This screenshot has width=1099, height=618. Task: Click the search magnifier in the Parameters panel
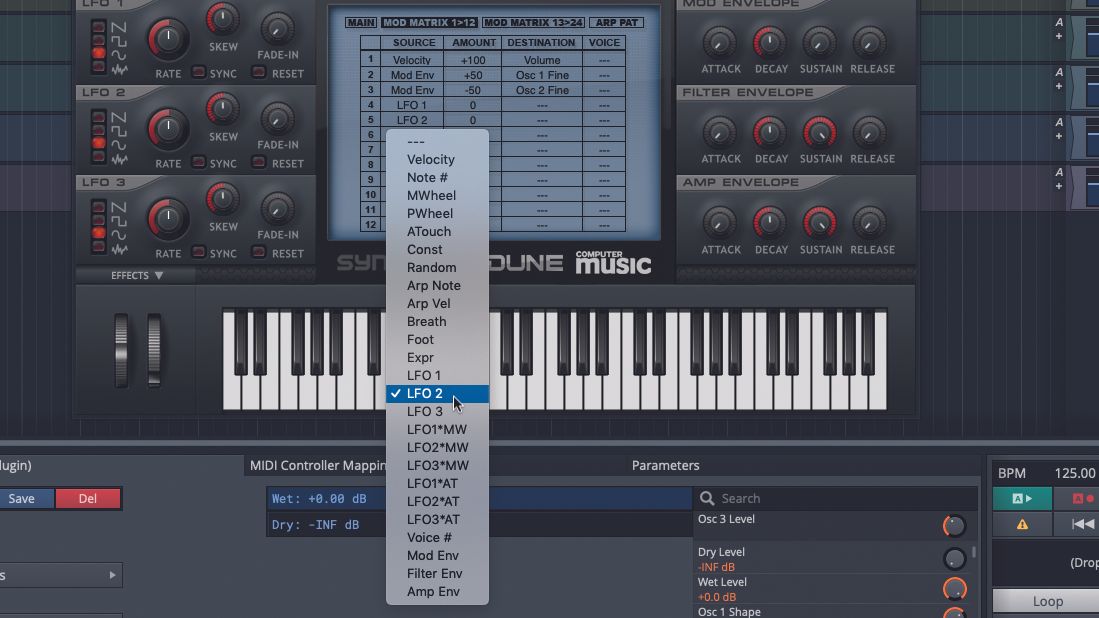tap(708, 497)
